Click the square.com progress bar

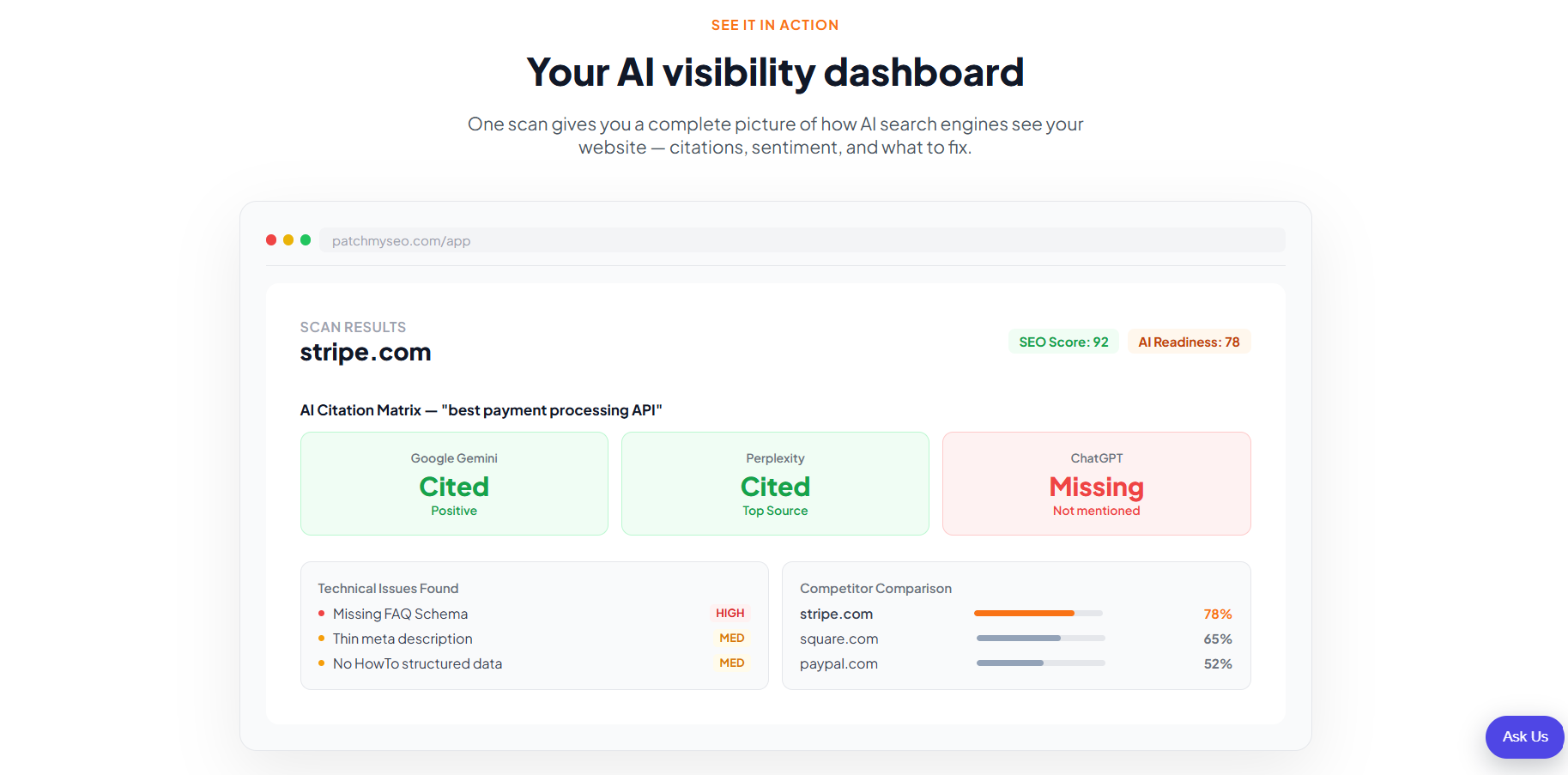click(x=1041, y=639)
